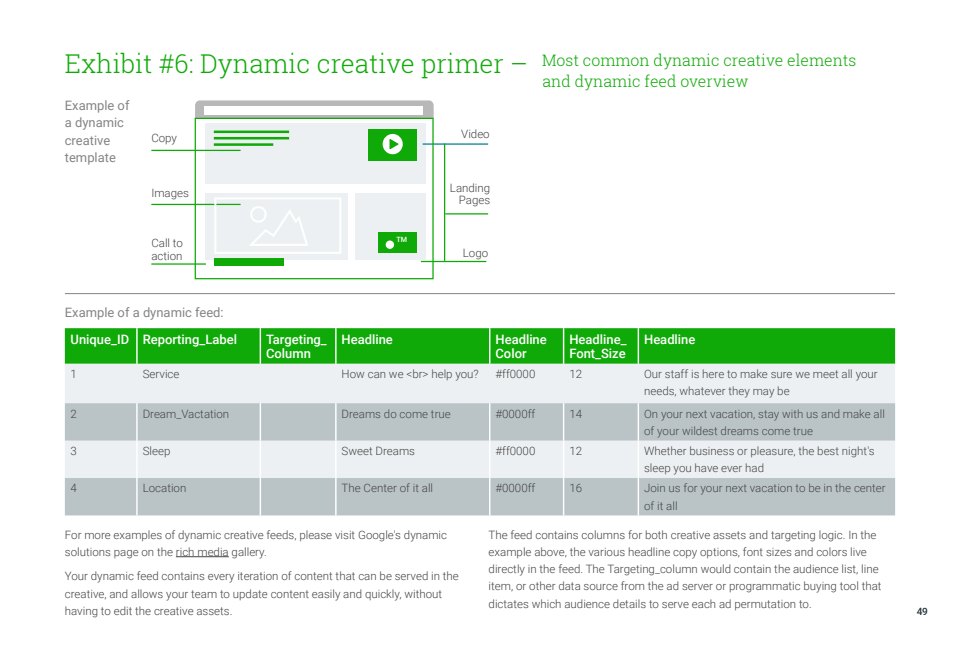Click the green TM logo badge
The image size is (960, 662).
397,243
